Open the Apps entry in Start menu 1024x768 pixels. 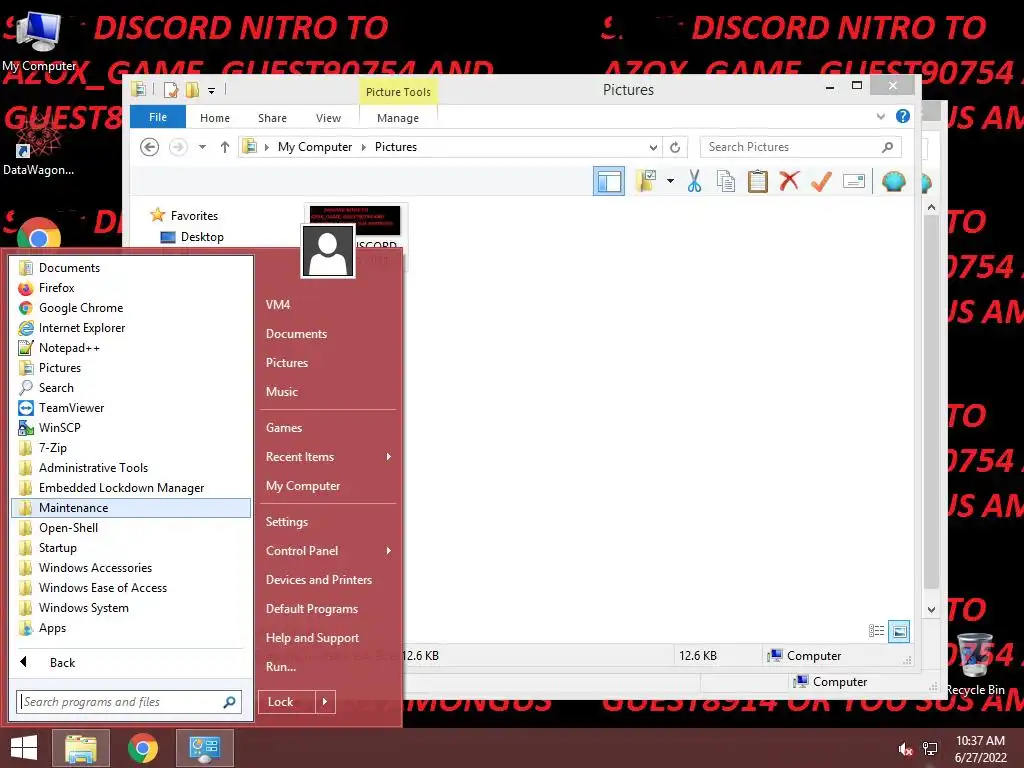pyautogui.click(x=131, y=628)
